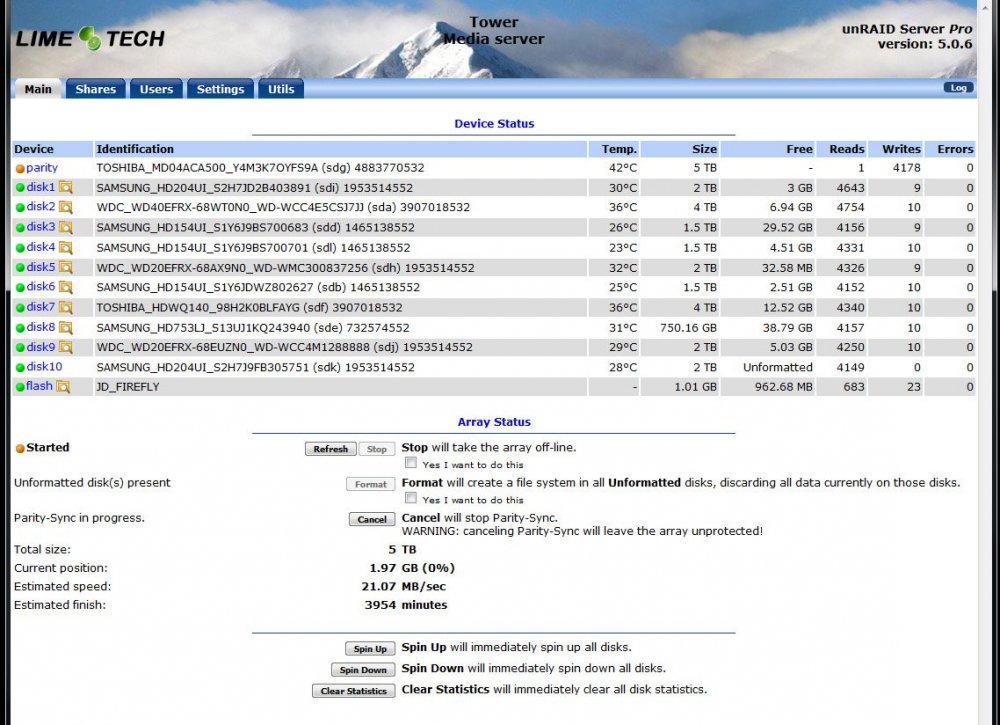Open the disk10 device link
This screenshot has width=1000, height=725.
[x=44, y=367]
